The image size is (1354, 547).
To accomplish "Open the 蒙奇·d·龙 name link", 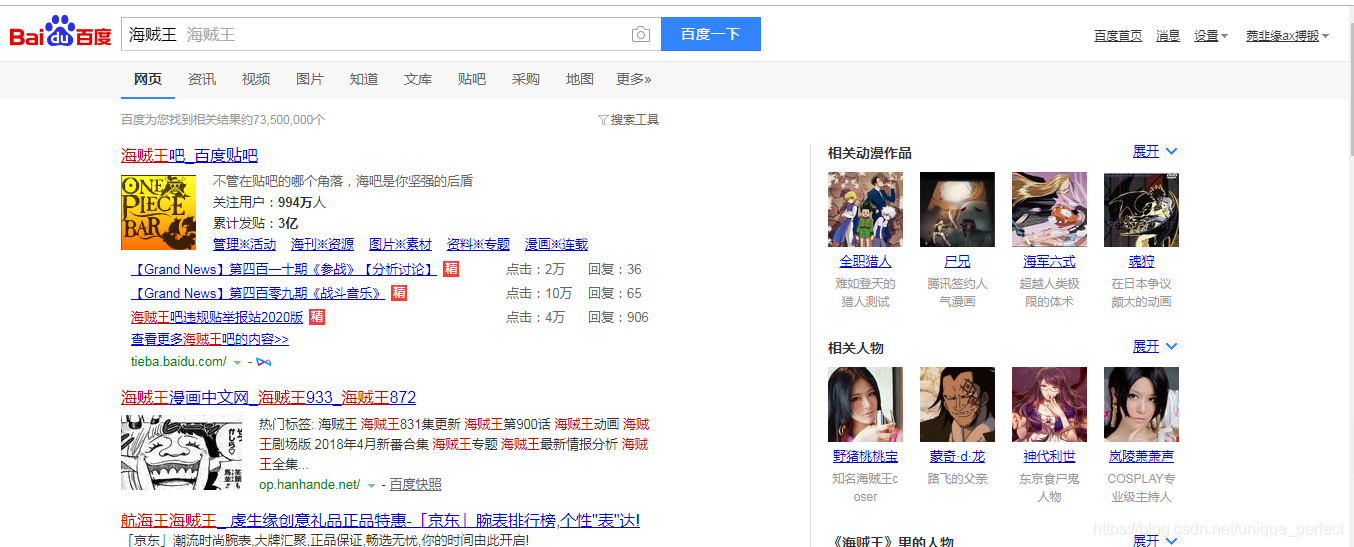I will pyautogui.click(x=957, y=456).
